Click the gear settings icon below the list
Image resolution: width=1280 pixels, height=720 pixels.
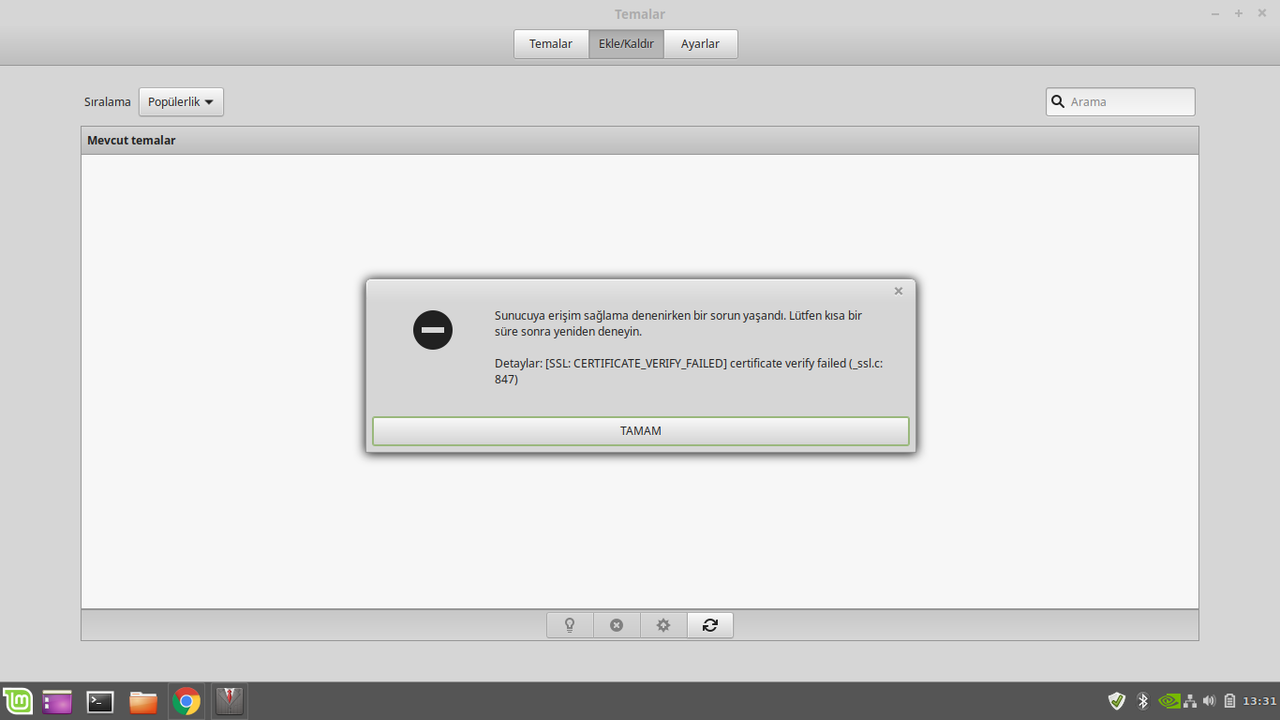coord(663,625)
